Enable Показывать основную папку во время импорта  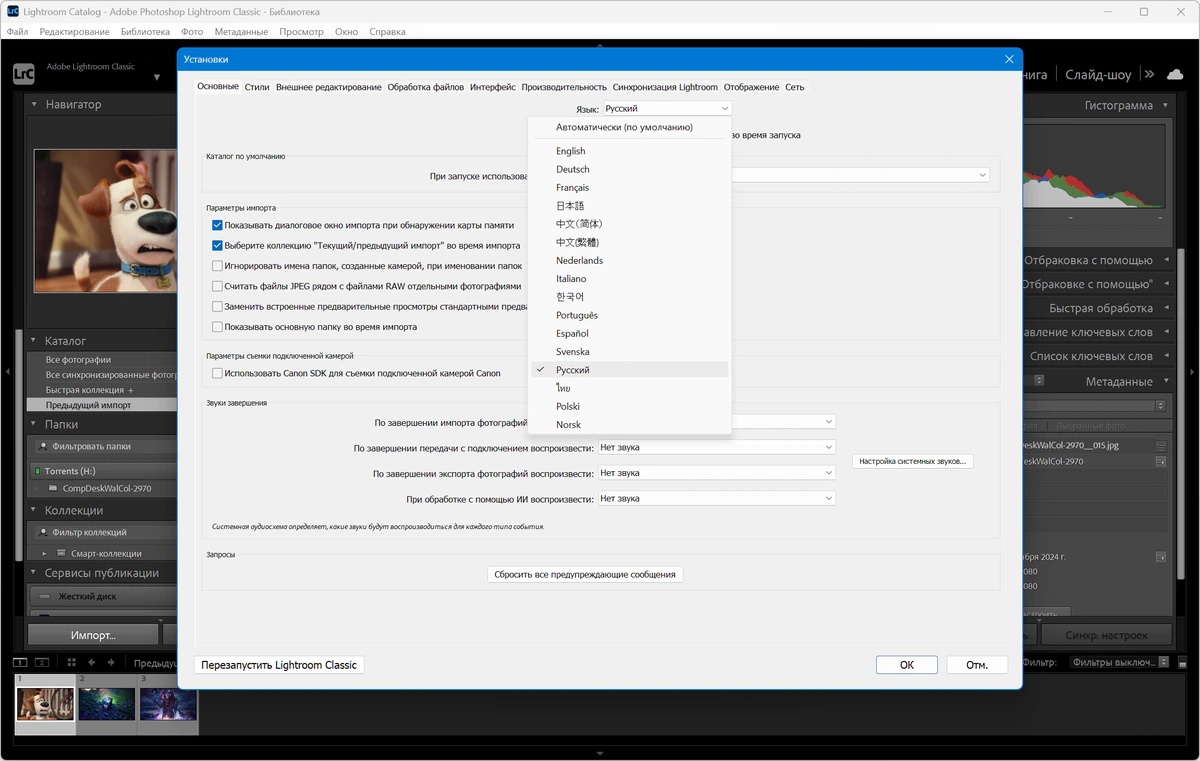[218, 327]
